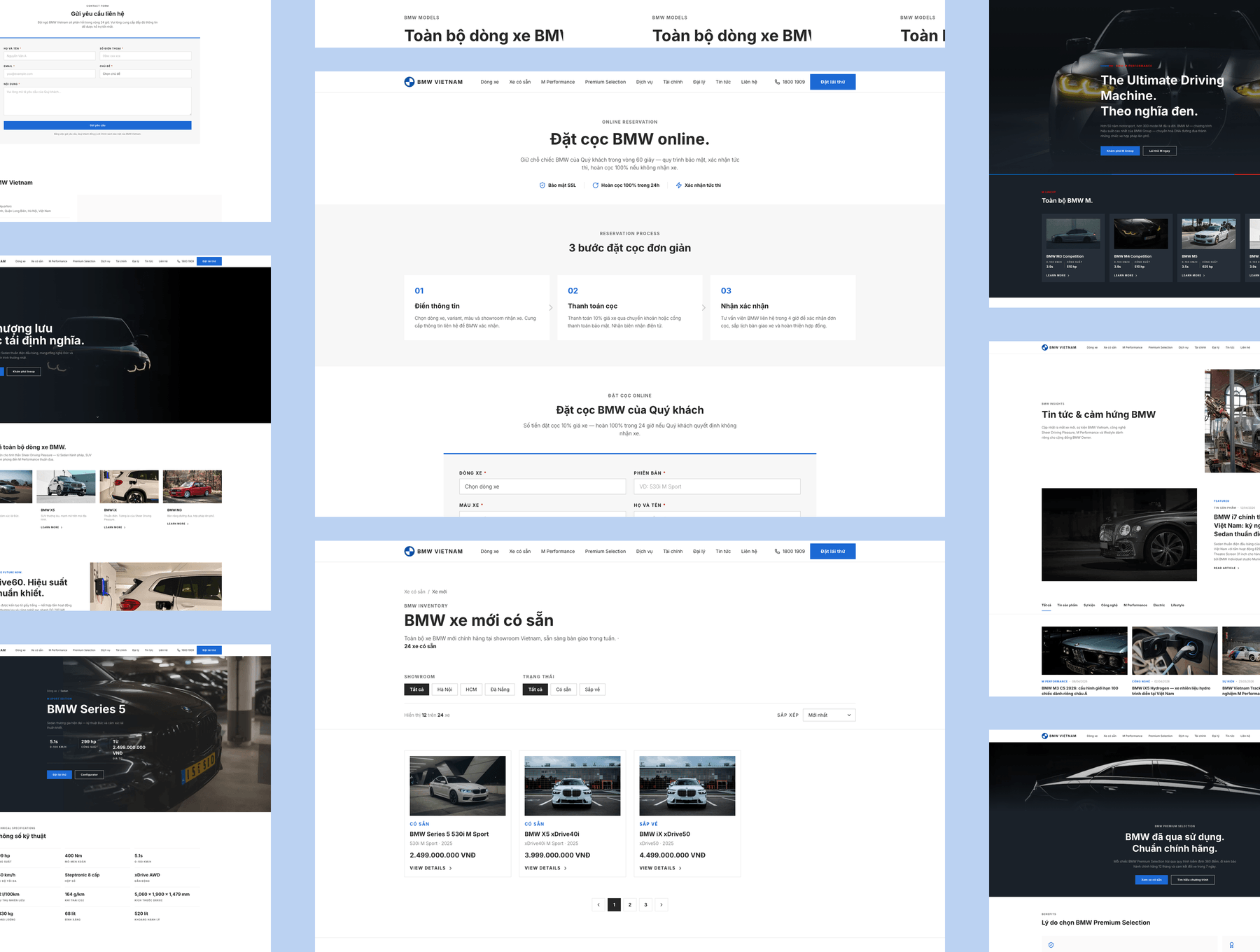Click Xe có sẵn breadcrumb link

pos(414,591)
